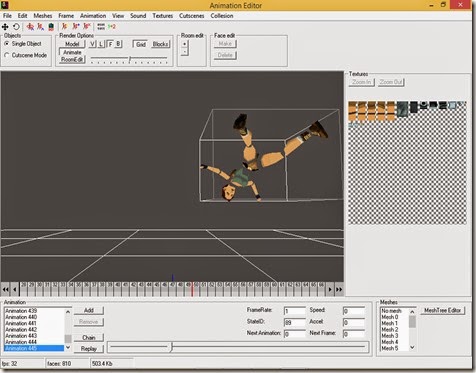Jump to the first frame with double-left arrows

coord(5,289)
